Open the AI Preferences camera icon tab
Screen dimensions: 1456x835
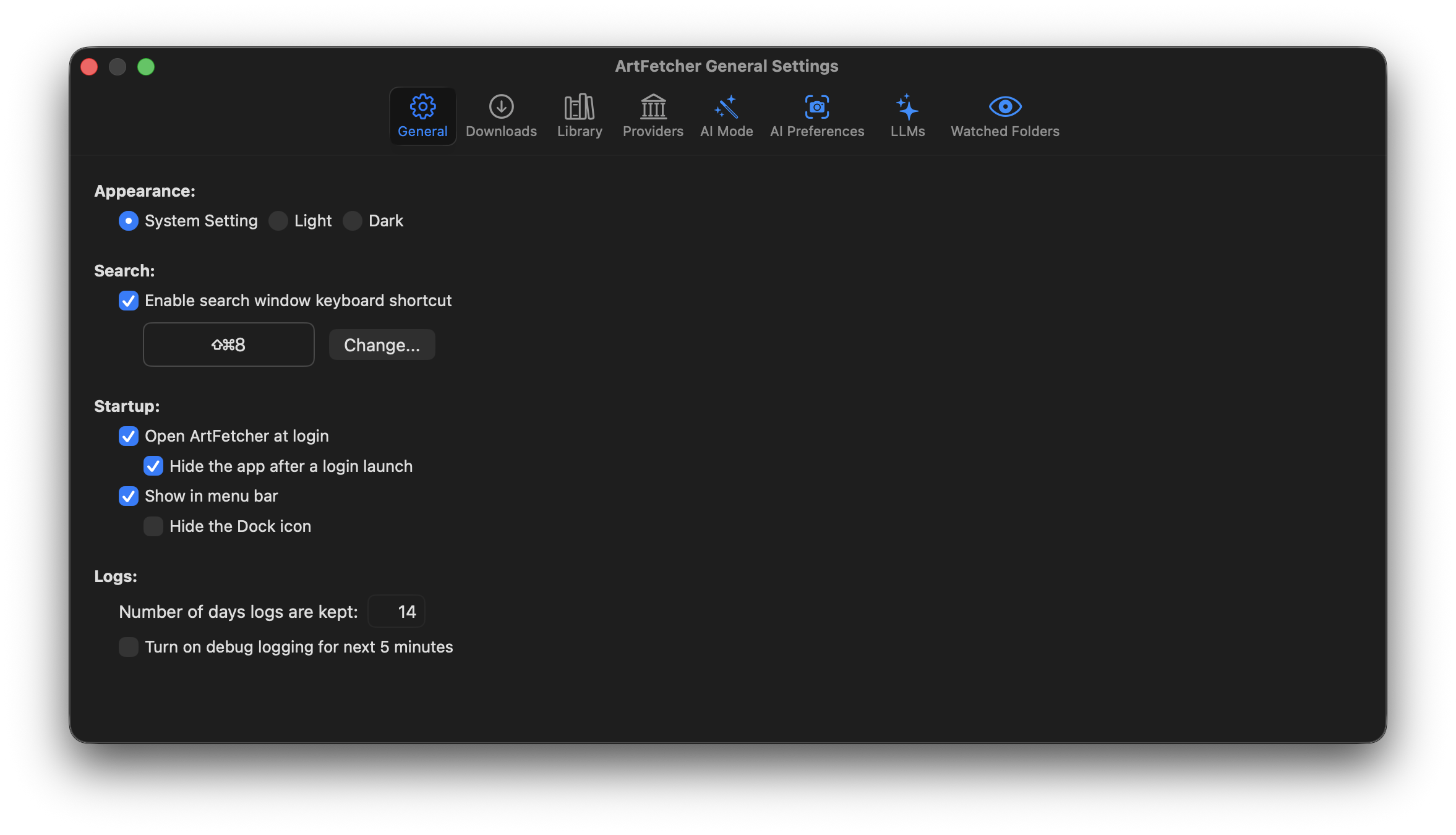(x=817, y=116)
